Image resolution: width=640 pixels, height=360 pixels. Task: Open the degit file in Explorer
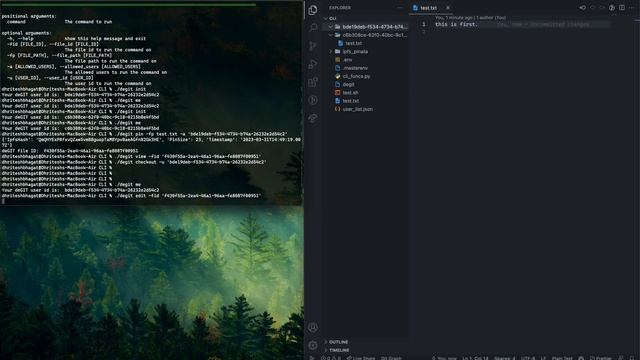click(x=348, y=84)
